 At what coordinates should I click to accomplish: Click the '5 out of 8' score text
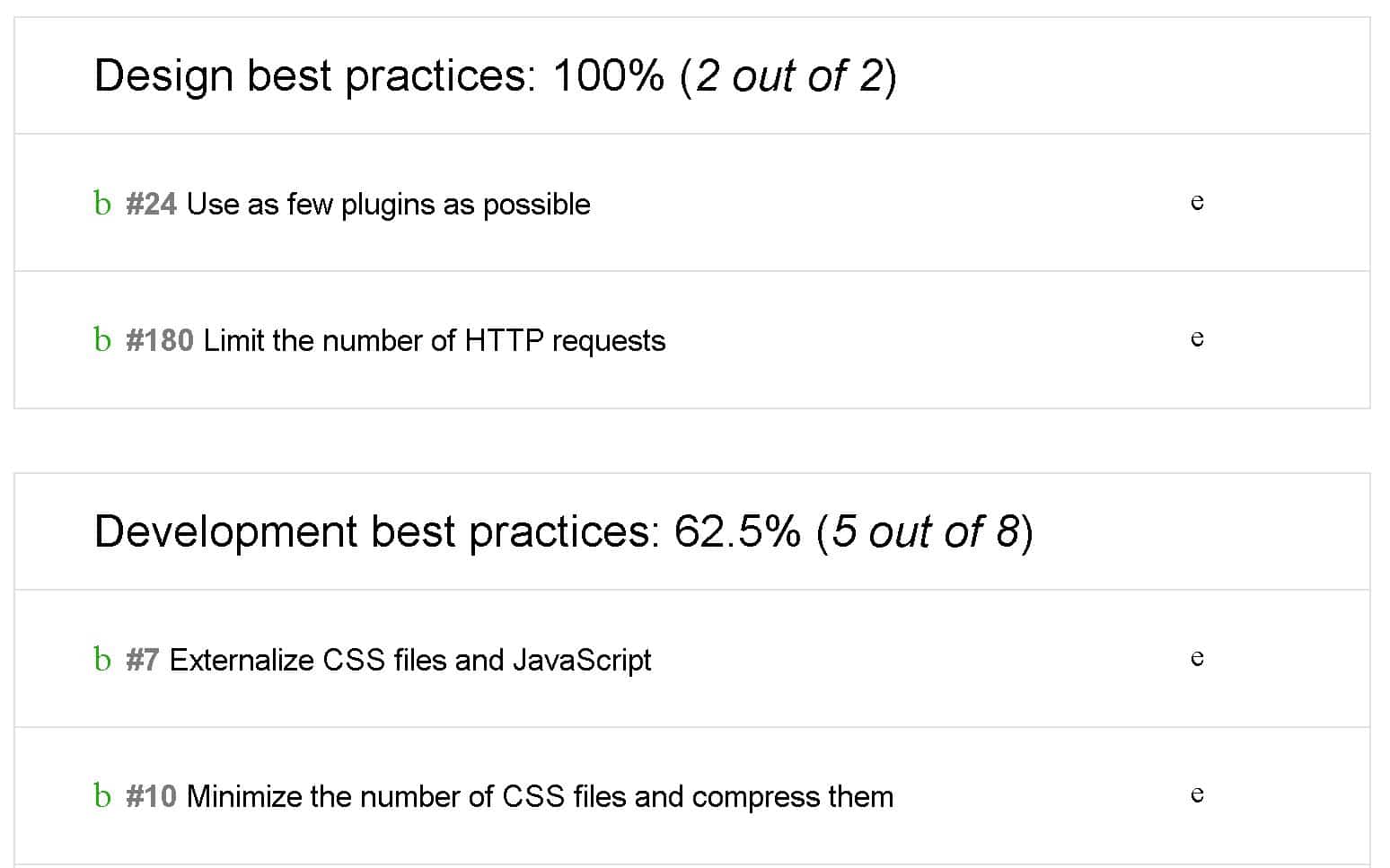[x=926, y=531]
